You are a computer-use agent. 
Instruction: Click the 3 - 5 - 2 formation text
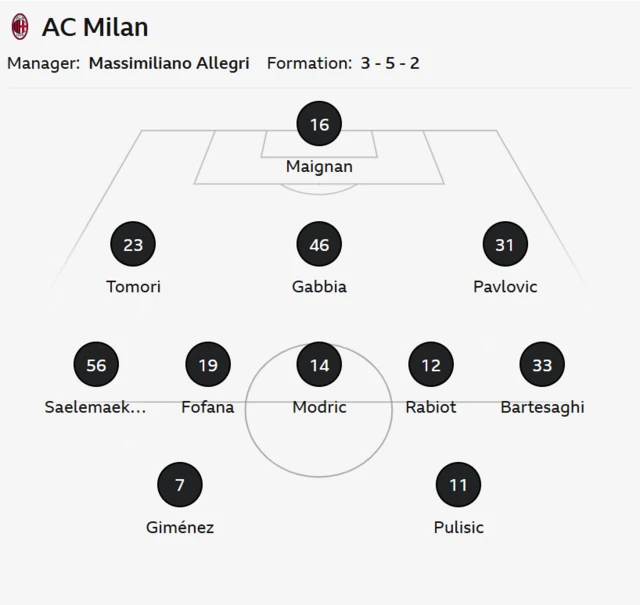[x=390, y=63]
